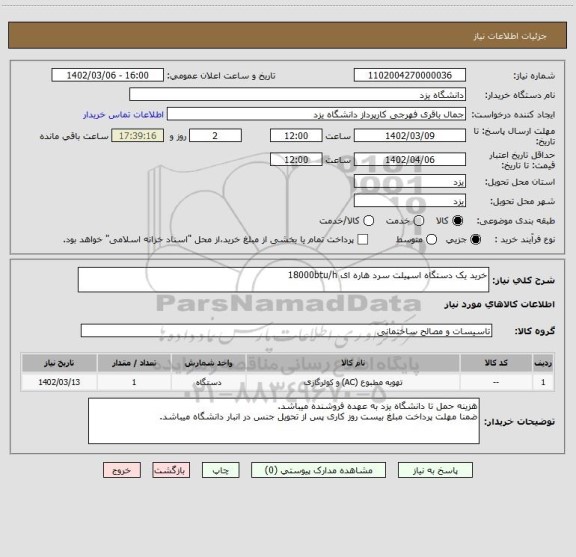Click the نام کالا column header
576x557 pixels.
pos(353,363)
